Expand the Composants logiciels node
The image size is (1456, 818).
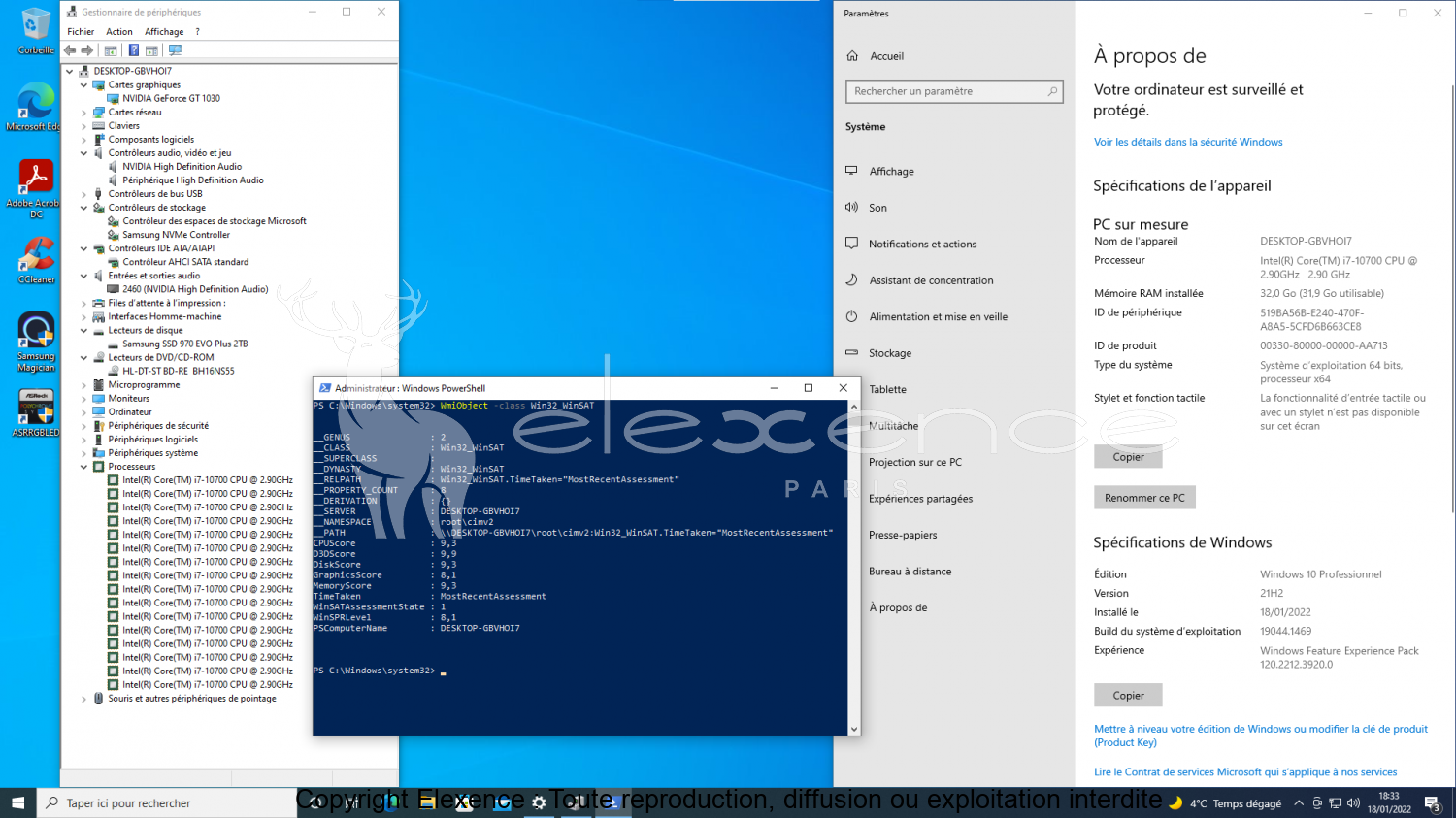tap(83, 140)
